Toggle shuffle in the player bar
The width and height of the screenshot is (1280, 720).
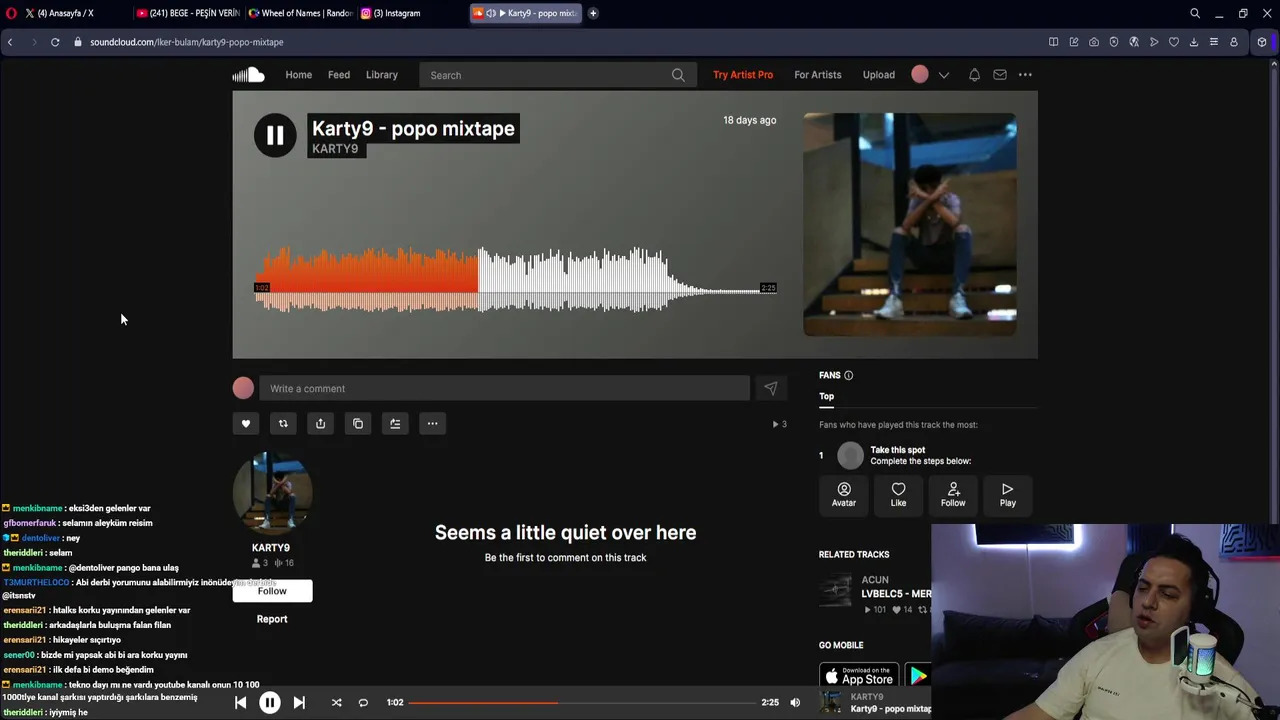[336, 703]
